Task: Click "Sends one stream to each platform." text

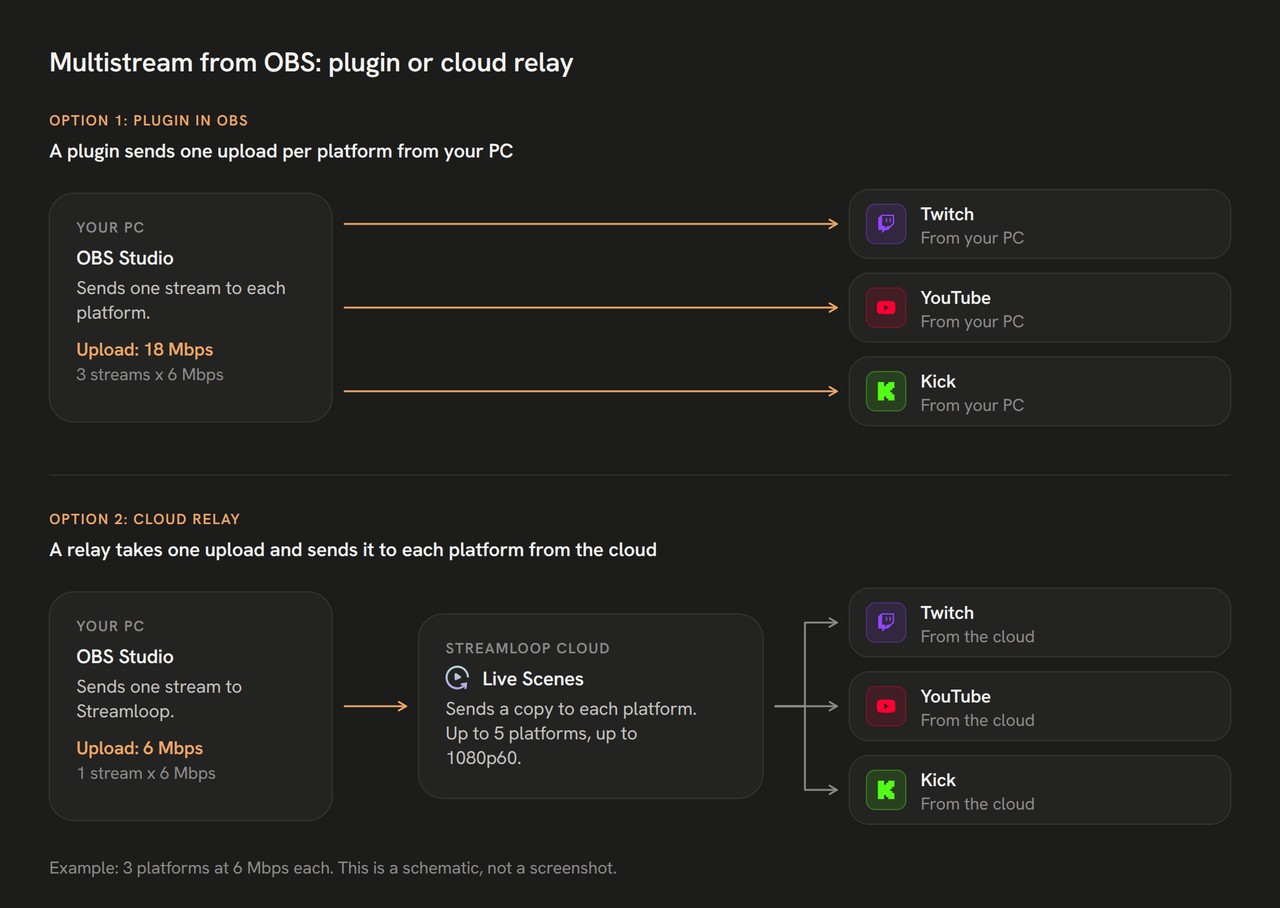Action: tap(181, 300)
